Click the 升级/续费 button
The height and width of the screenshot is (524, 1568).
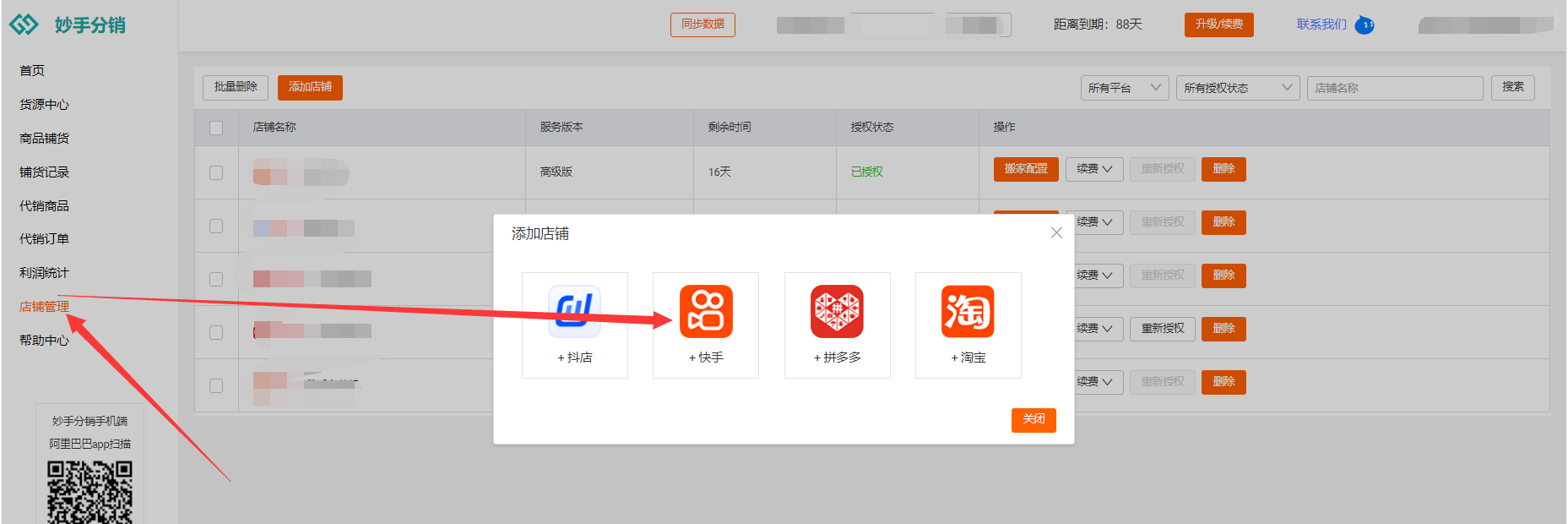1218,25
